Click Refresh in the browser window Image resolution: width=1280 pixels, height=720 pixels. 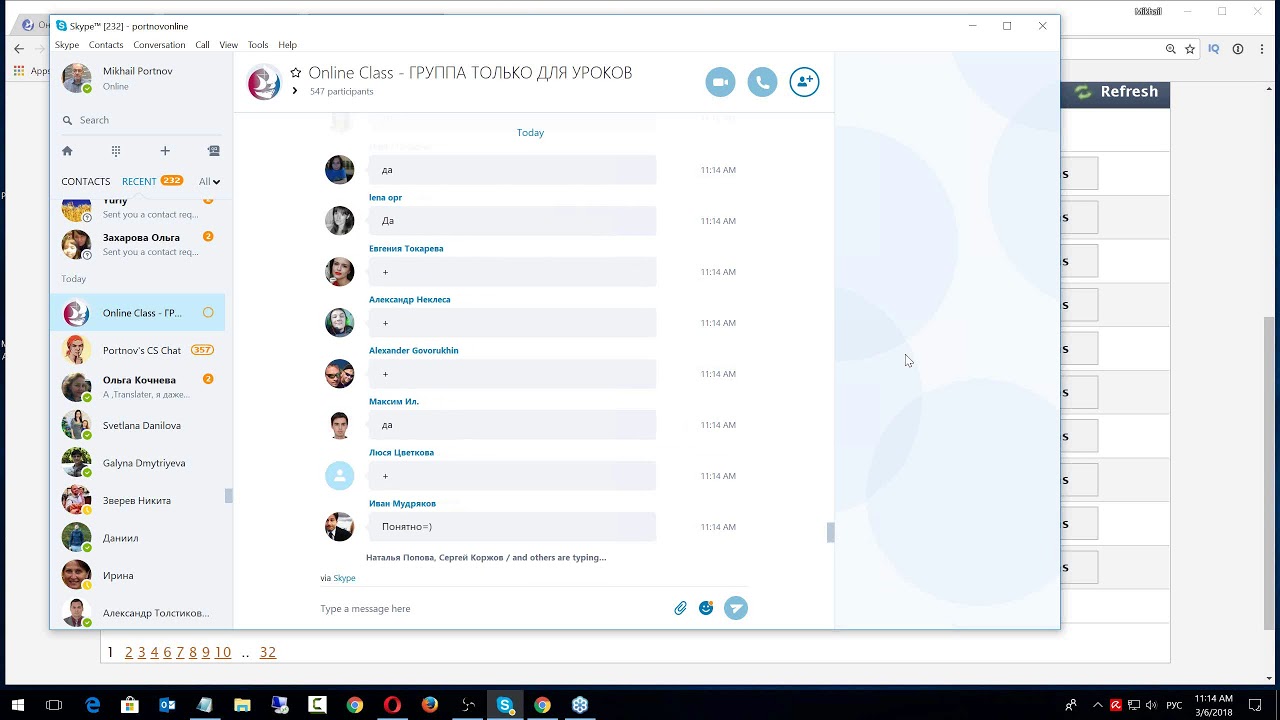[x=1115, y=92]
